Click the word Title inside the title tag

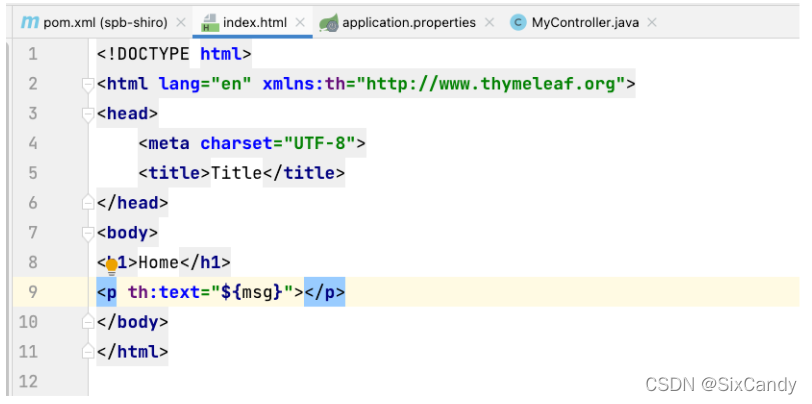(236, 173)
